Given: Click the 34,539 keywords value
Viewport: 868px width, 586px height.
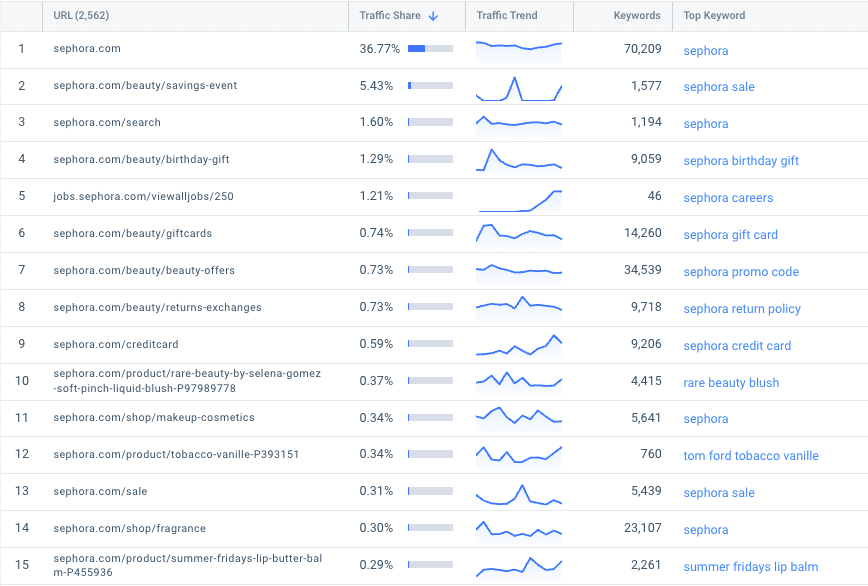Looking at the screenshot, I should (642, 270).
